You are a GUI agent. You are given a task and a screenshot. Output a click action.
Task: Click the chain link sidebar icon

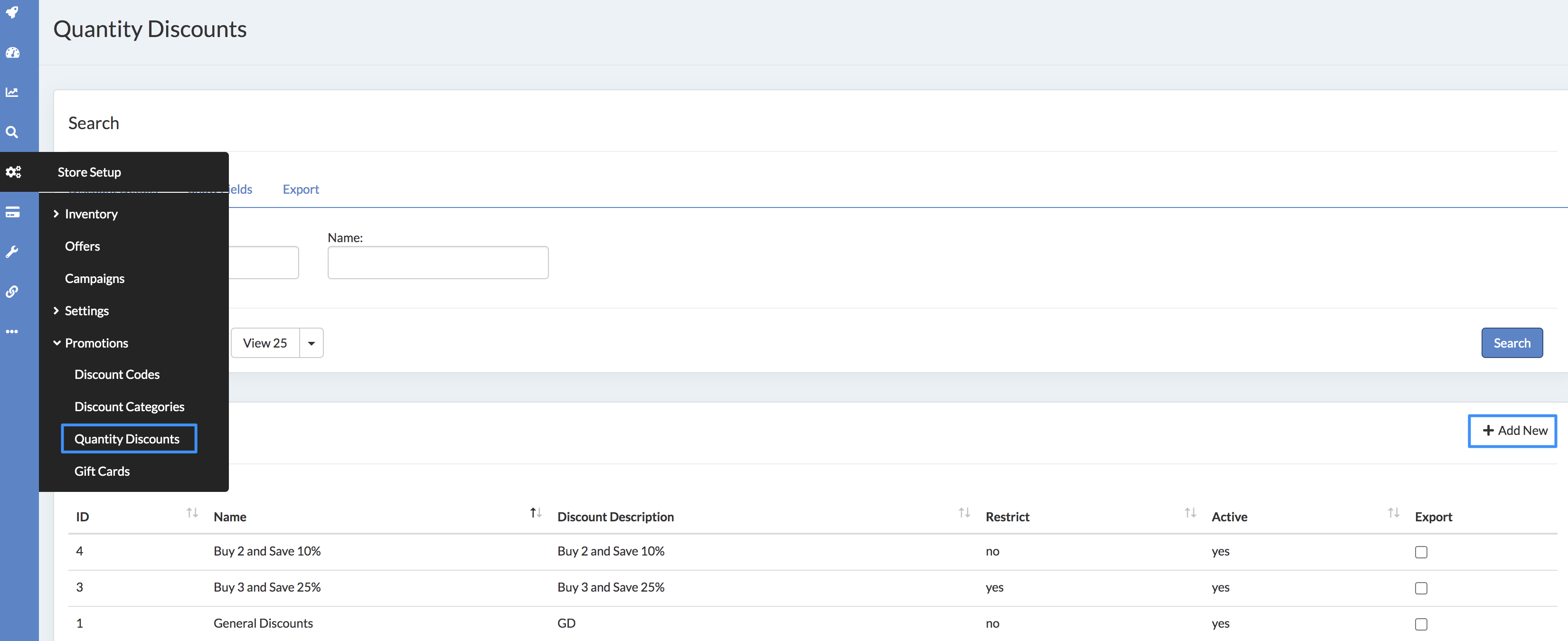(12, 292)
